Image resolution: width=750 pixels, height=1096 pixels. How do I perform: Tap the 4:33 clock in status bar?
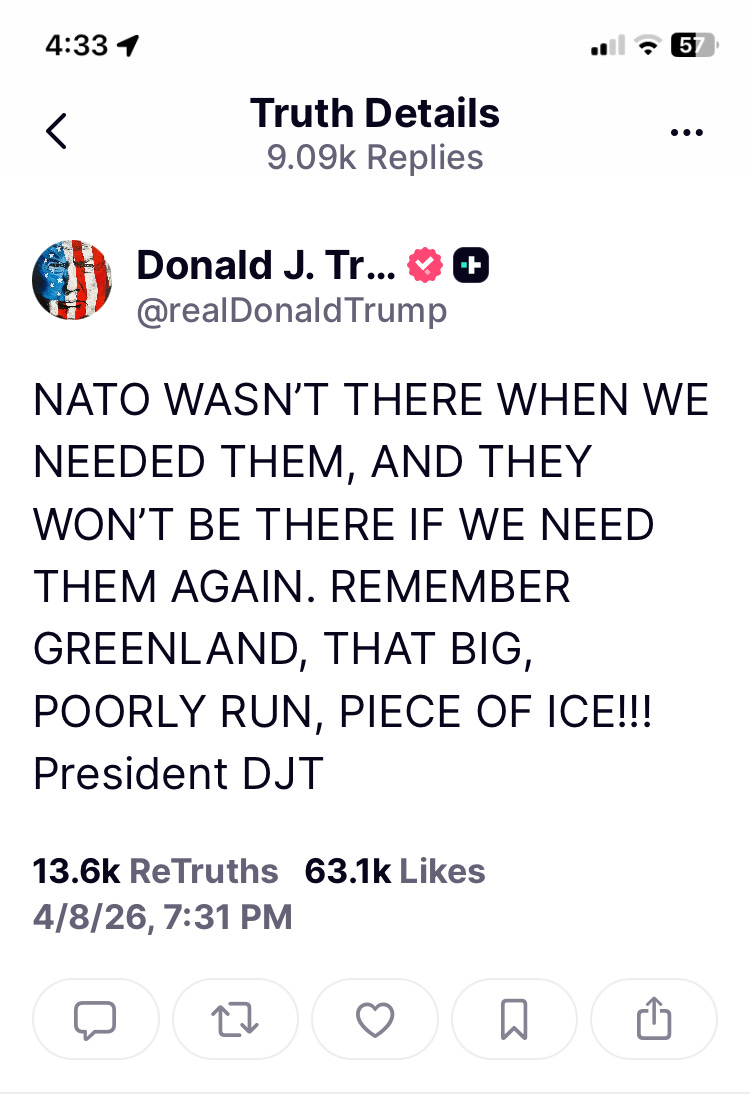(x=76, y=46)
